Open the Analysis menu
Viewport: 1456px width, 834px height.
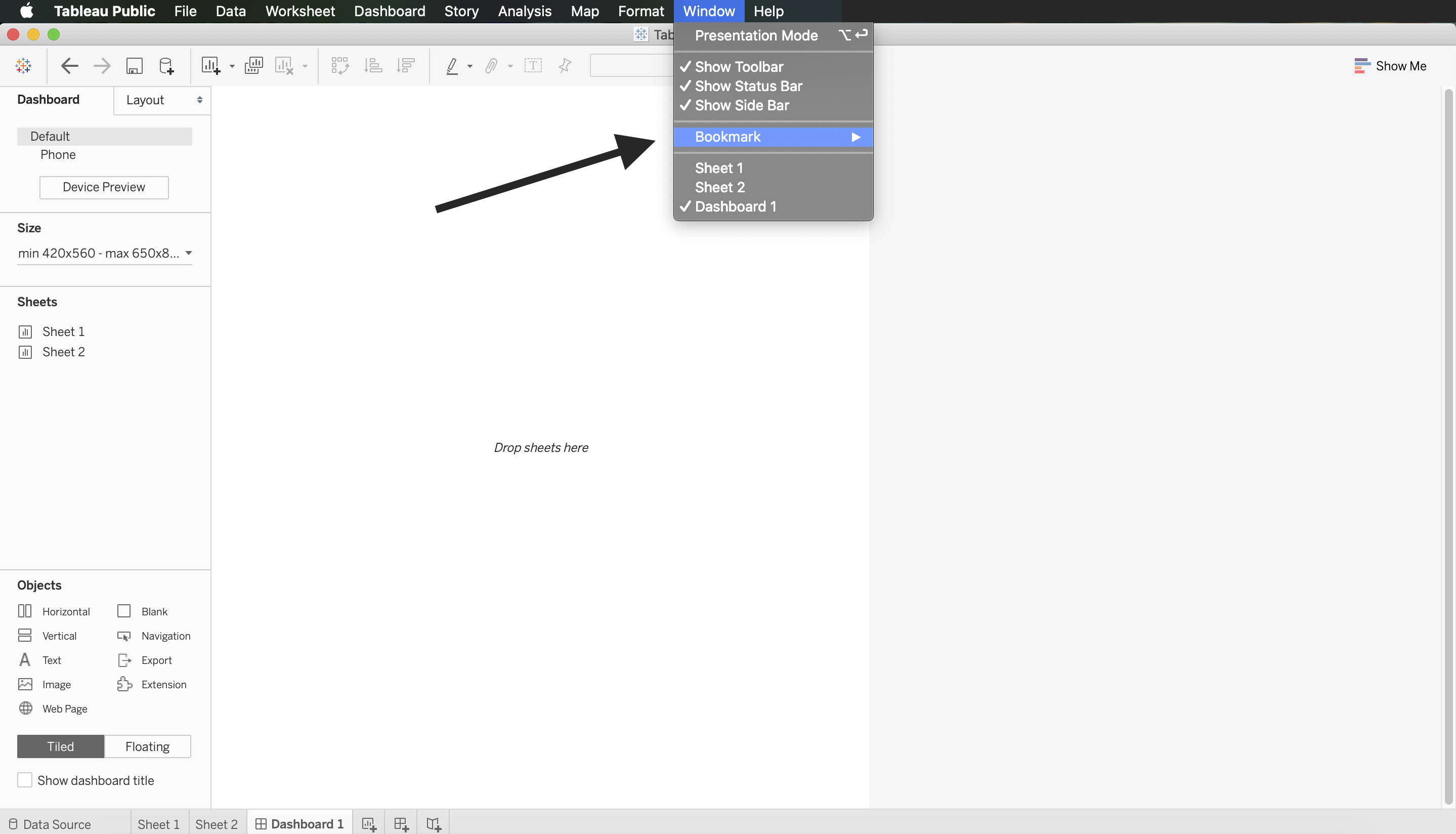524,11
